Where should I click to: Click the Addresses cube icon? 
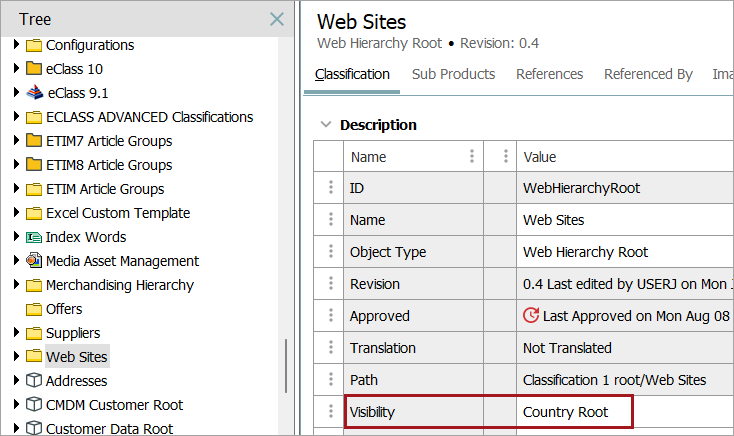pos(34,381)
